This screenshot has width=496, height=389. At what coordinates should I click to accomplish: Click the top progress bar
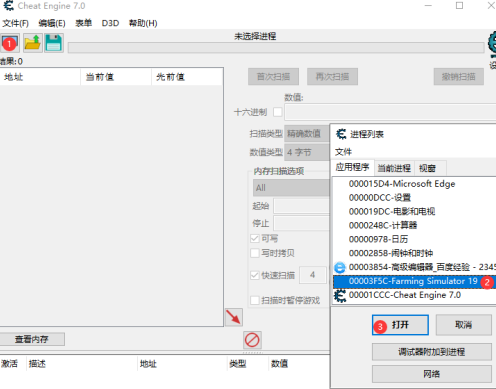point(276,48)
